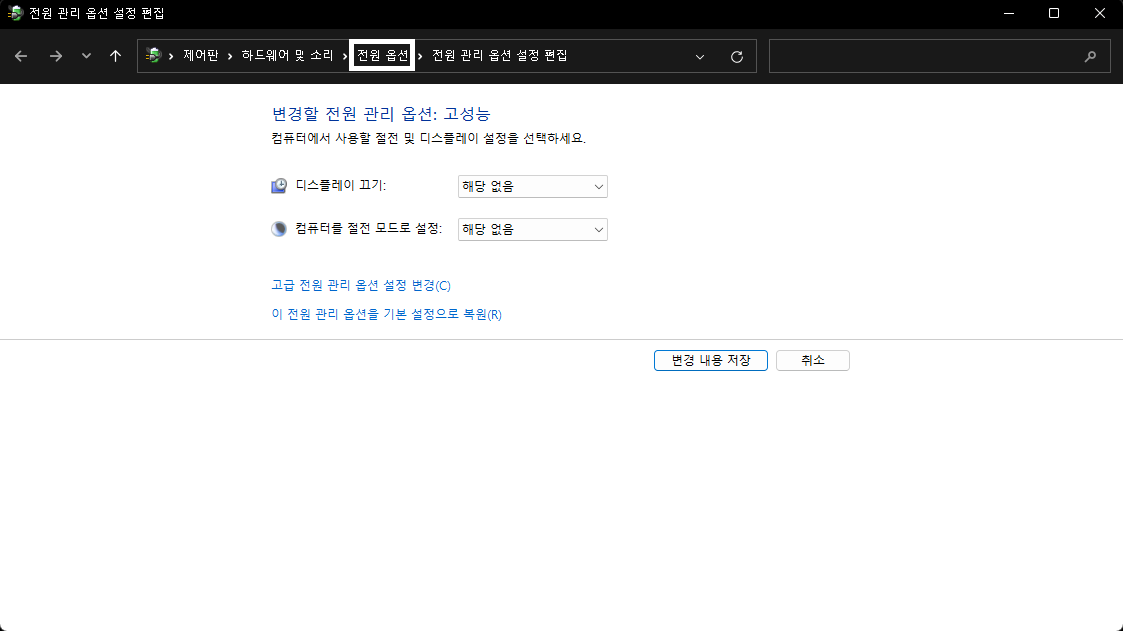Expand the recent locations chevron beside navigation arrows

[86, 55]
